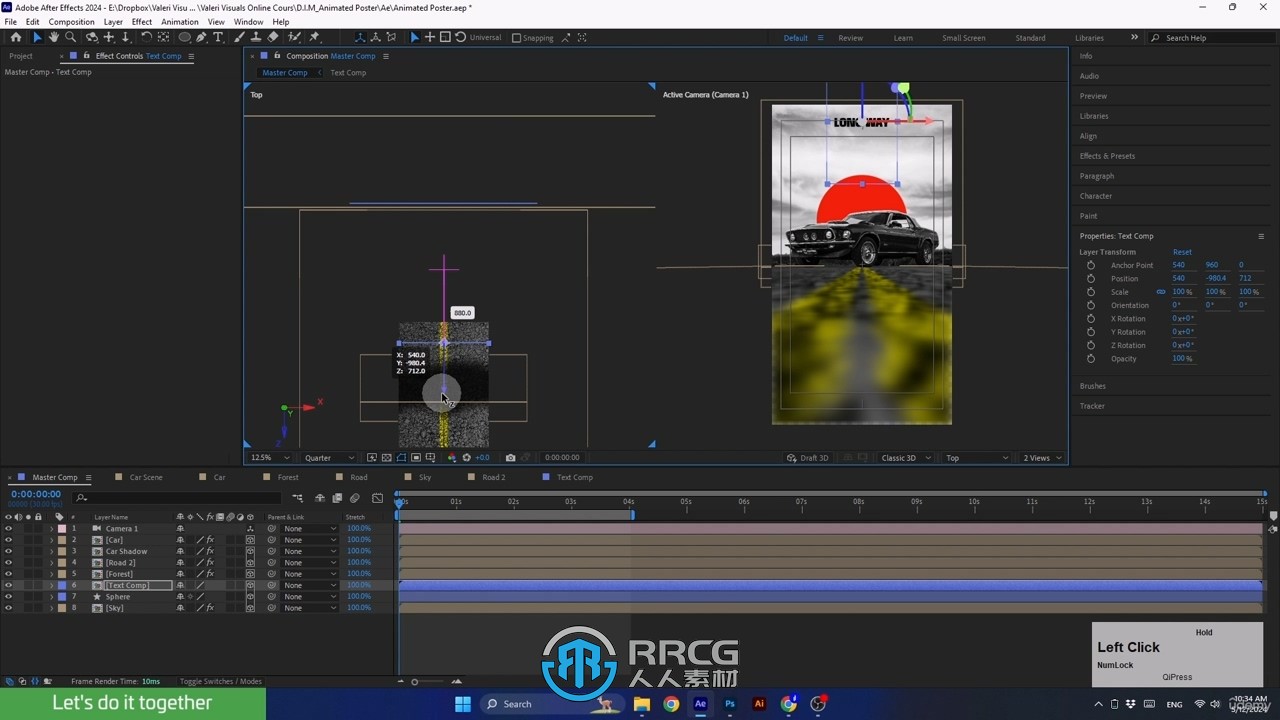Switch to the Project panel tab
Screen dimensions: 1280x720
[x=21, y=56]
